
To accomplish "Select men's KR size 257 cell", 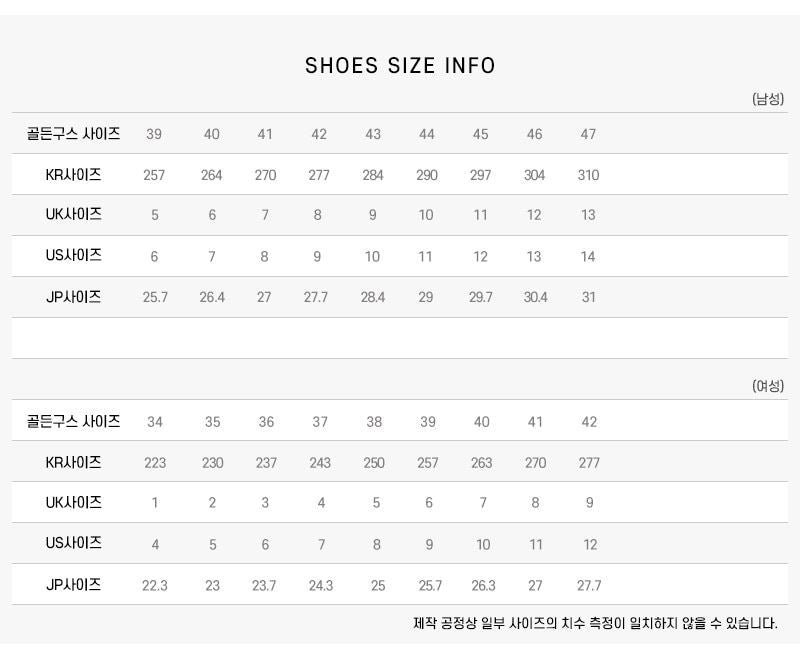I will point(154,175).
